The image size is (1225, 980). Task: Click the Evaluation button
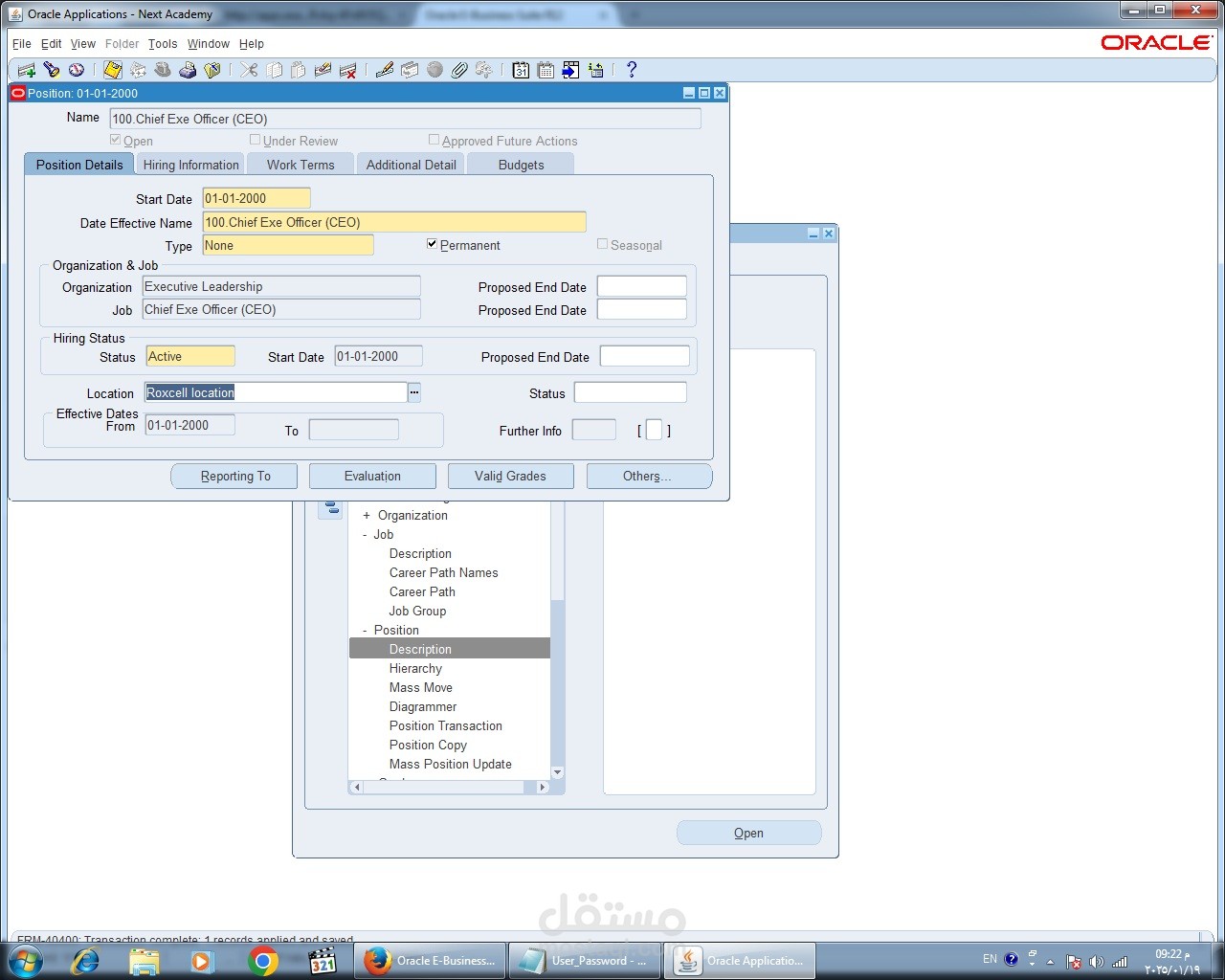click(373, 477)
